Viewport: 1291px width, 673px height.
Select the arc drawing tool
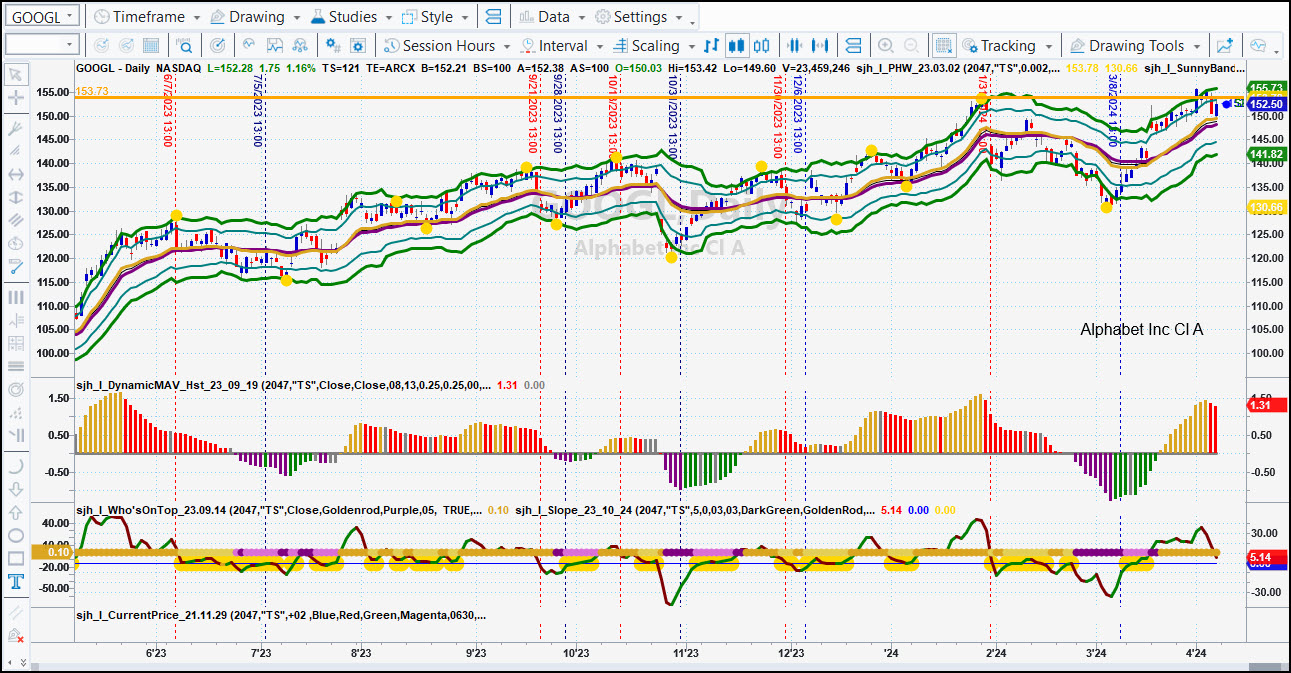tap(15, 465)
